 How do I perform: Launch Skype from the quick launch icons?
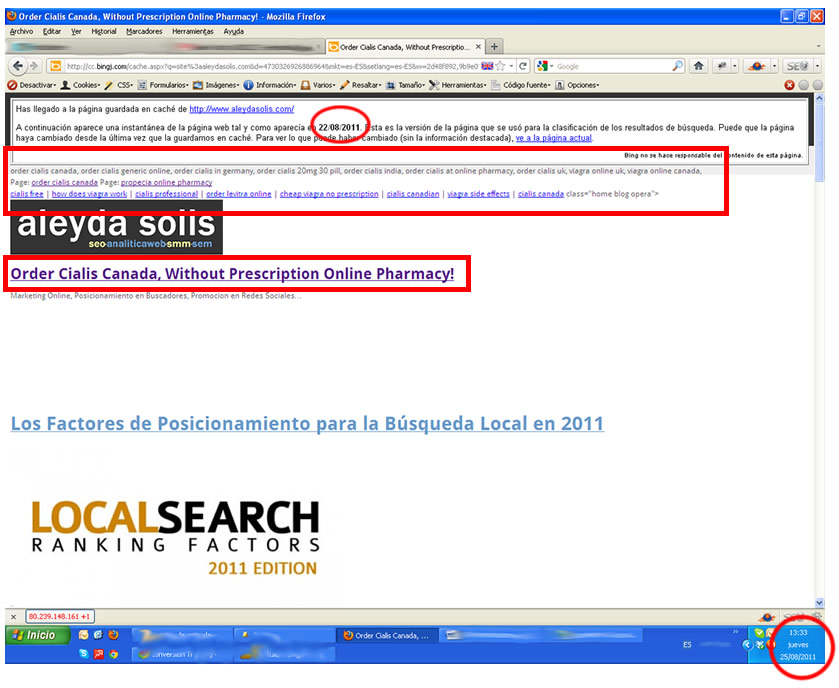click(x=83, y=654)
